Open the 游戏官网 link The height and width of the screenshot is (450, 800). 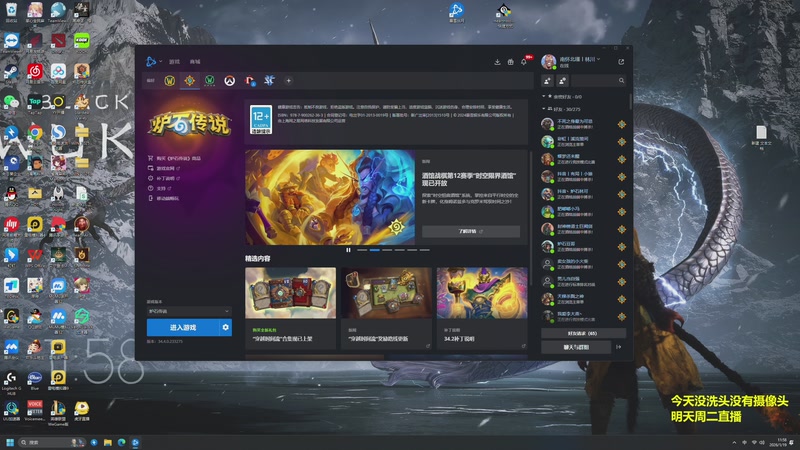click(x=164, y=168)
